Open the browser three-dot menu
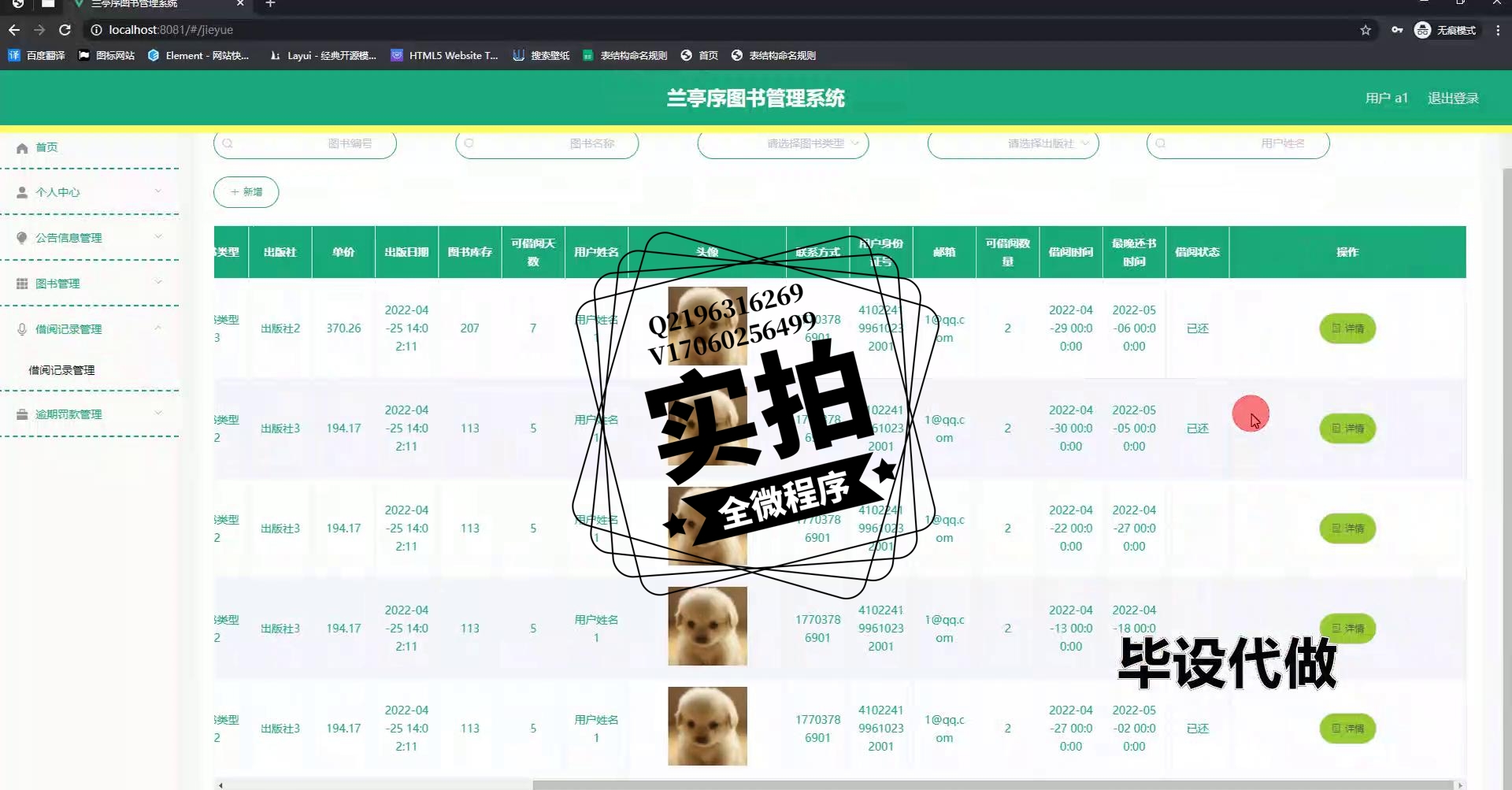 point(1498,30)
